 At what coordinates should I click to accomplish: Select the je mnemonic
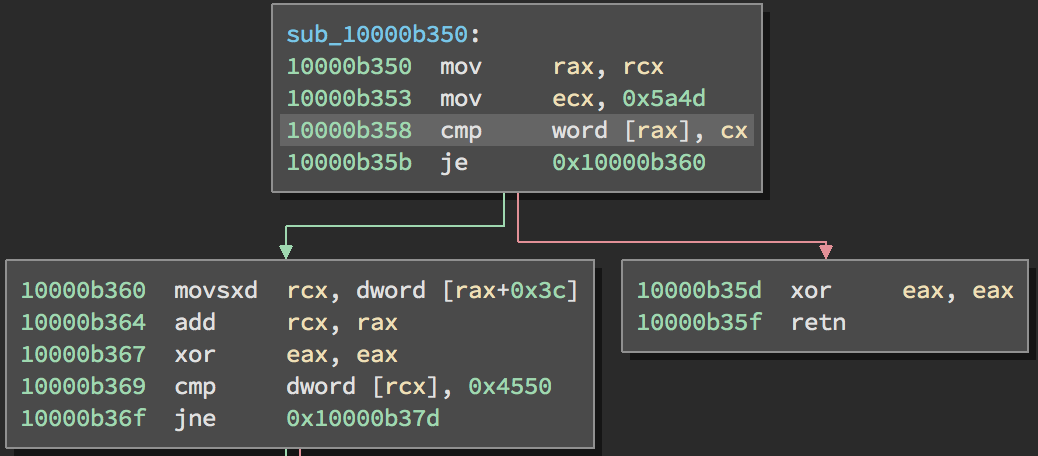[x=452, y=163]
